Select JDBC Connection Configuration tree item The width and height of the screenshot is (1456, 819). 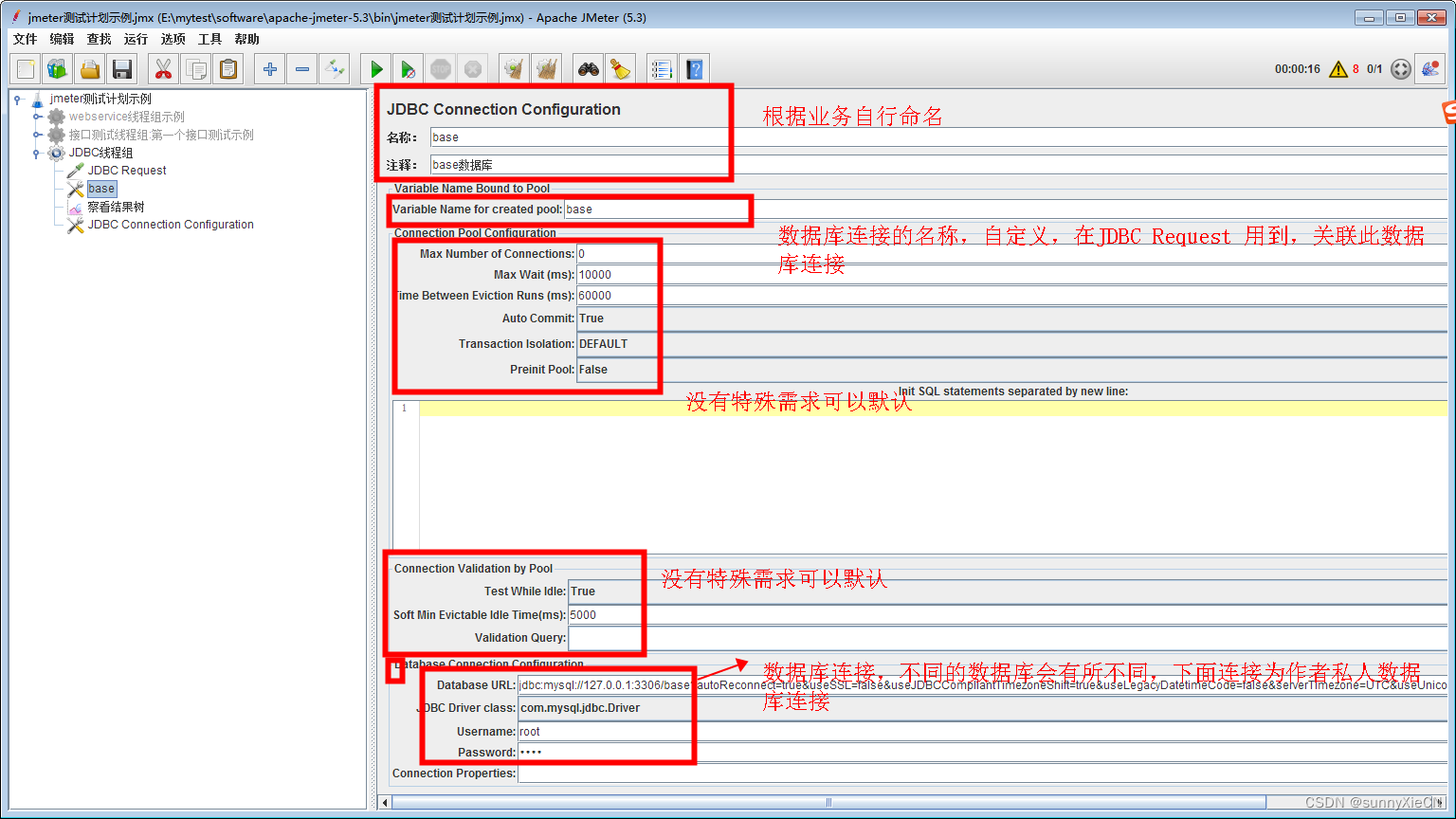[171, 225]
